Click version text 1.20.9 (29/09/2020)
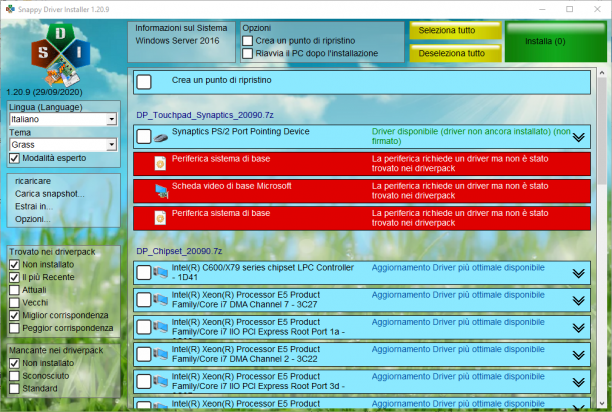This screenshot has height=412, width=612. click(44, 92)
